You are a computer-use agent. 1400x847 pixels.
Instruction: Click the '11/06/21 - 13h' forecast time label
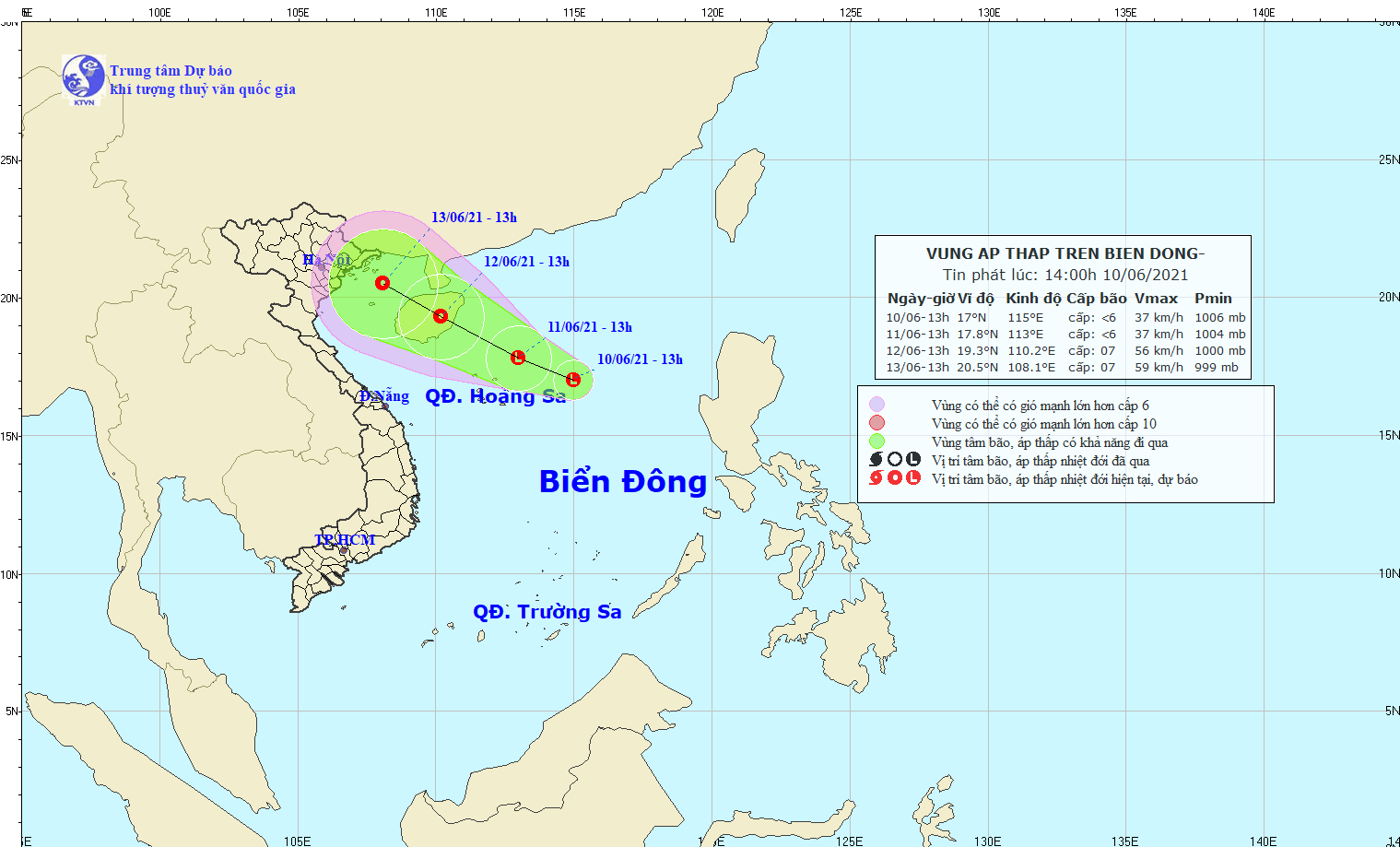pyautogui.click(x=590, y=327)
